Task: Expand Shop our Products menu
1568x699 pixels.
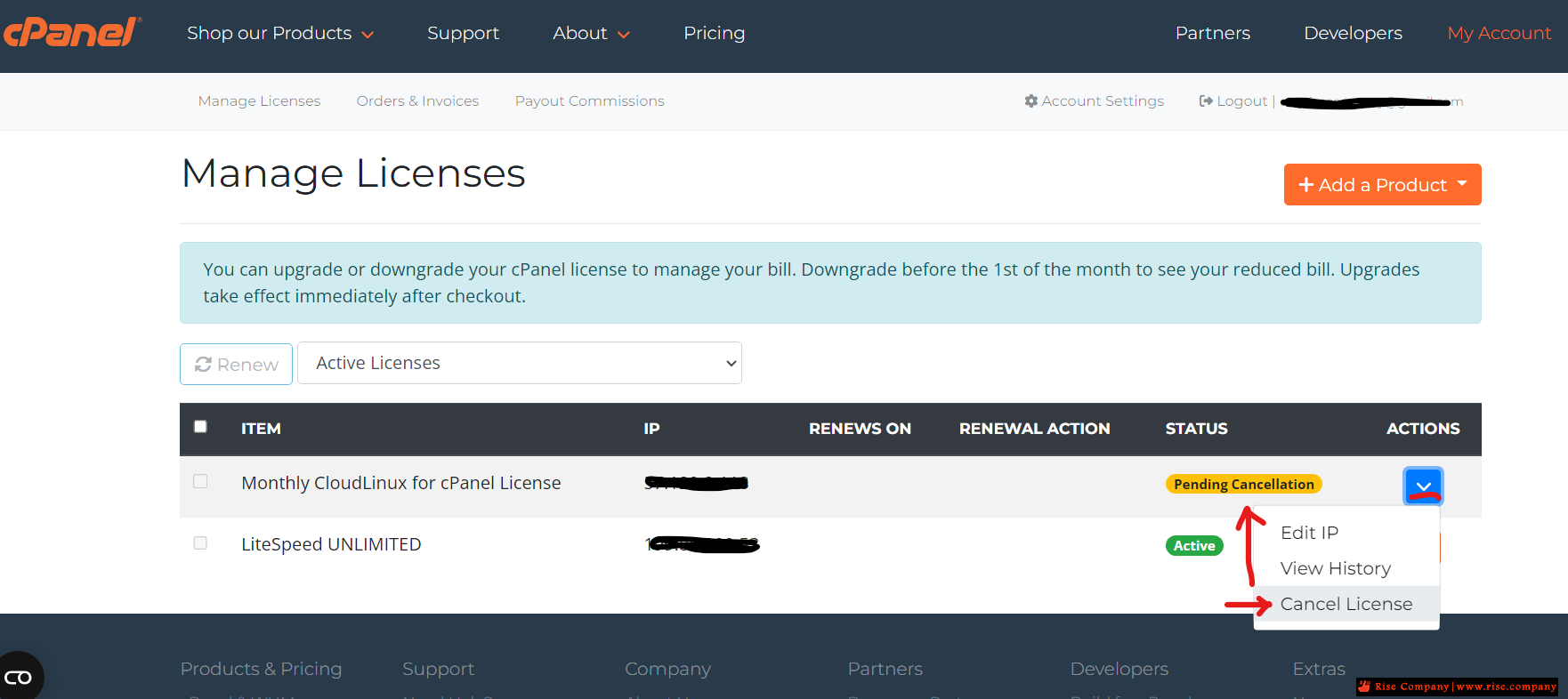Action: click(280, 33)
